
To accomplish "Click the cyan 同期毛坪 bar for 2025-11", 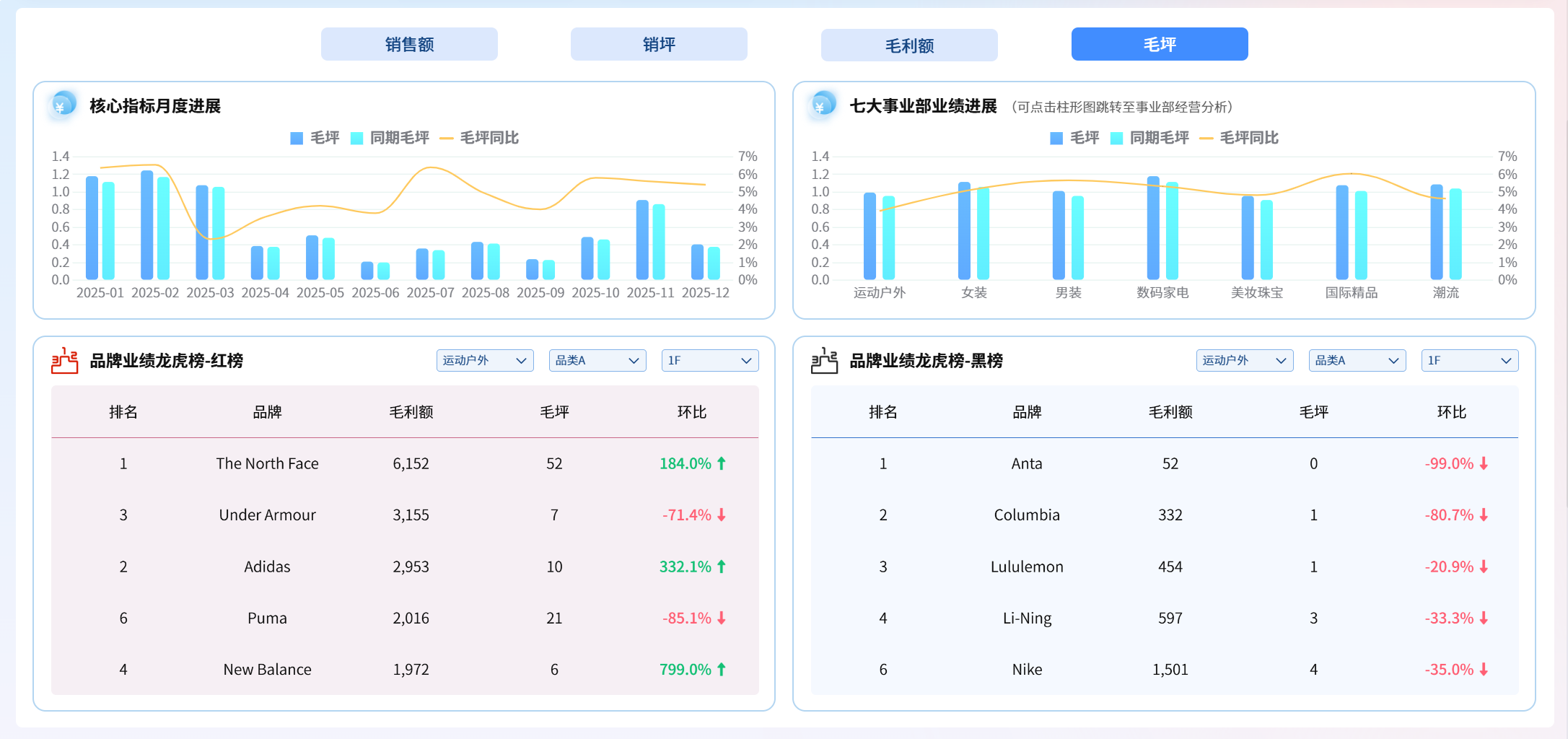I will point(659,242).
